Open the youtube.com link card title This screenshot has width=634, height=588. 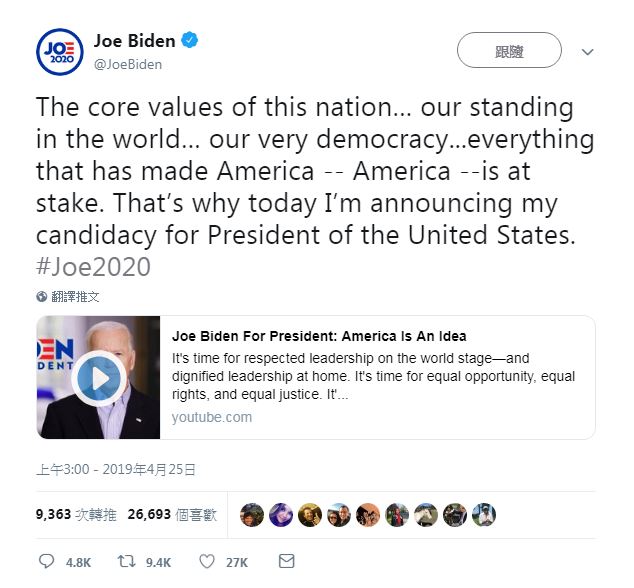[x=319, y=336]
